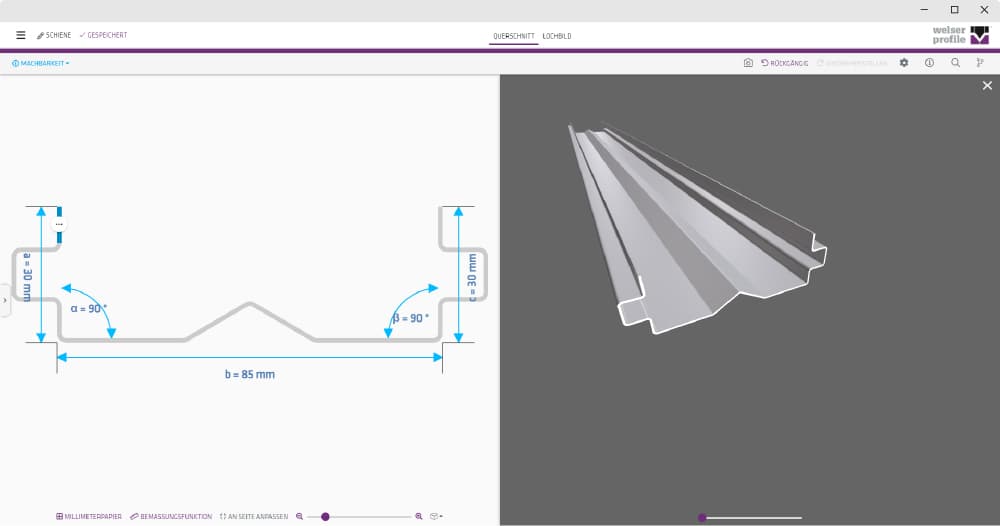Image resolution: width=1000 pixels, height=526 pixels.
Task: Click the b = 85 mm dimension
Action: 249,375
